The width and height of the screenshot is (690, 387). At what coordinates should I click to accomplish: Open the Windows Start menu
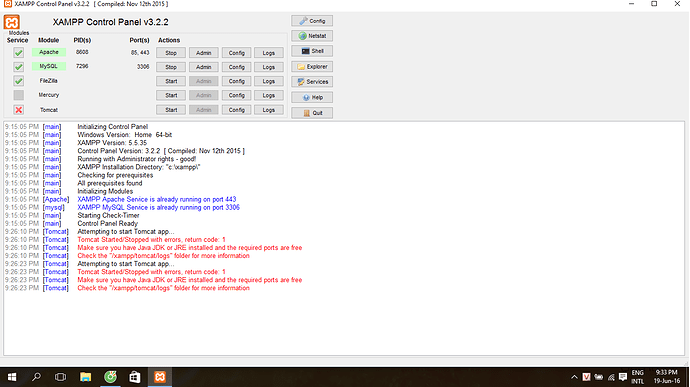coord(12,377)
